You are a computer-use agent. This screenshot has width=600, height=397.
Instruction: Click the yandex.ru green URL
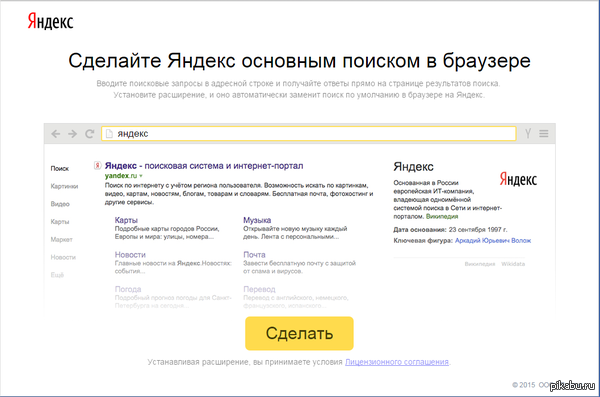[121, 176]
